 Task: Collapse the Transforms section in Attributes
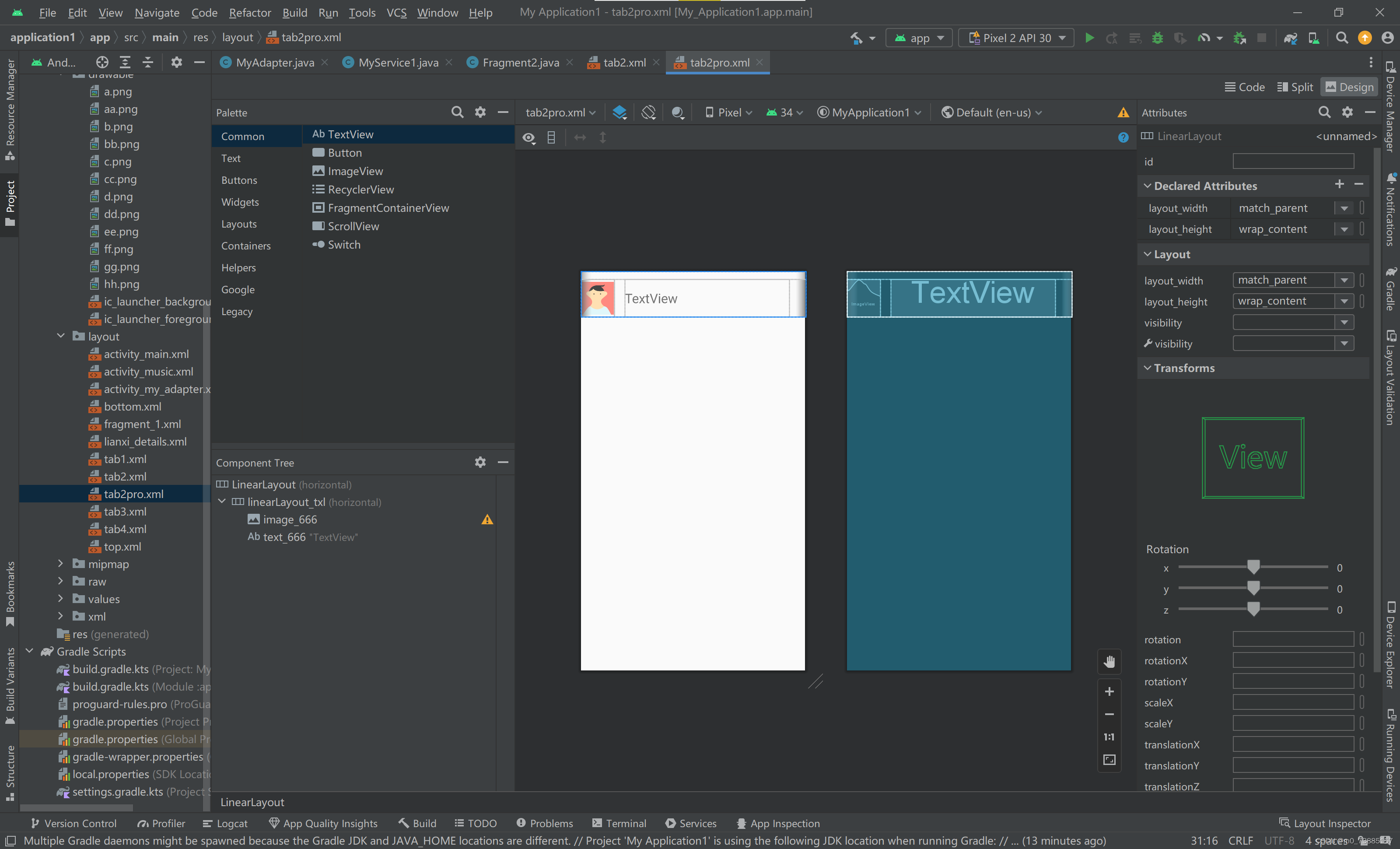[1147, 368]
